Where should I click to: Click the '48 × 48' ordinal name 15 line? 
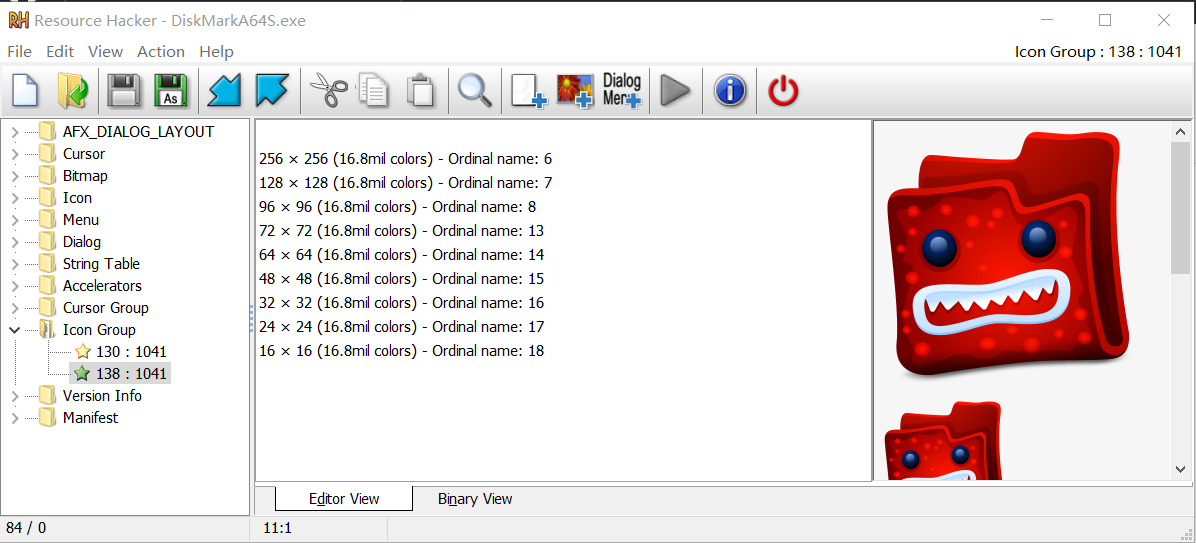401,279
